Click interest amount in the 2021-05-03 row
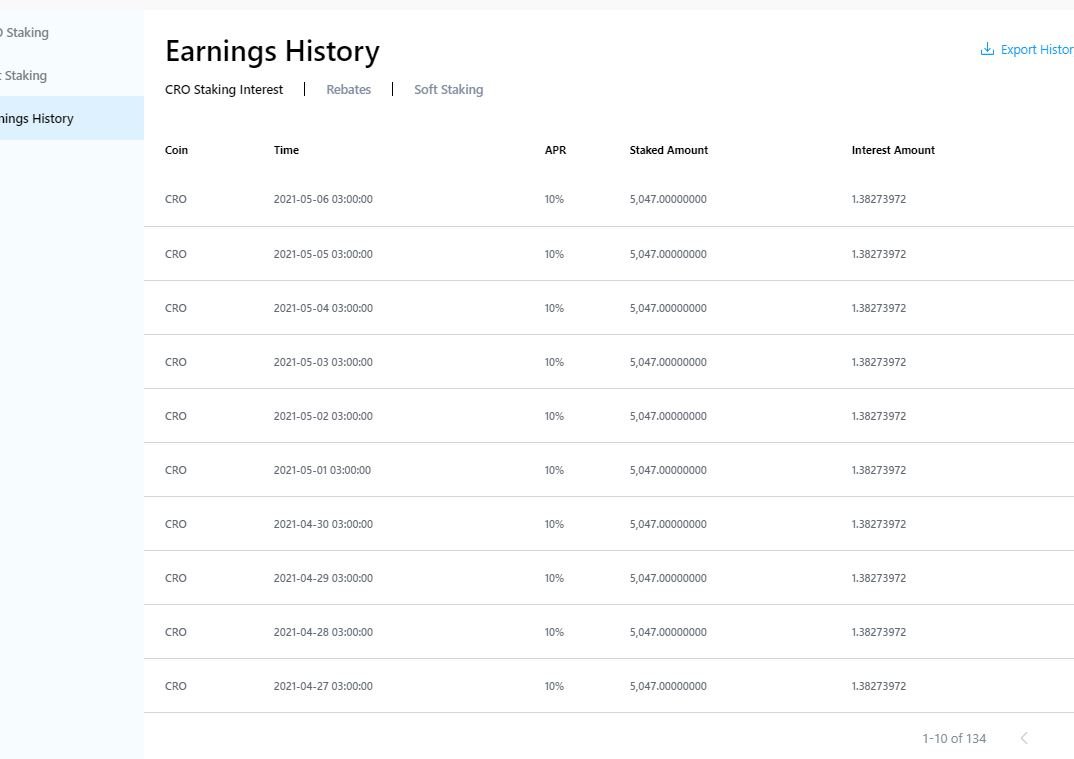The width and height of the screenshot is (1074, 759). click(x=879, y=362)
